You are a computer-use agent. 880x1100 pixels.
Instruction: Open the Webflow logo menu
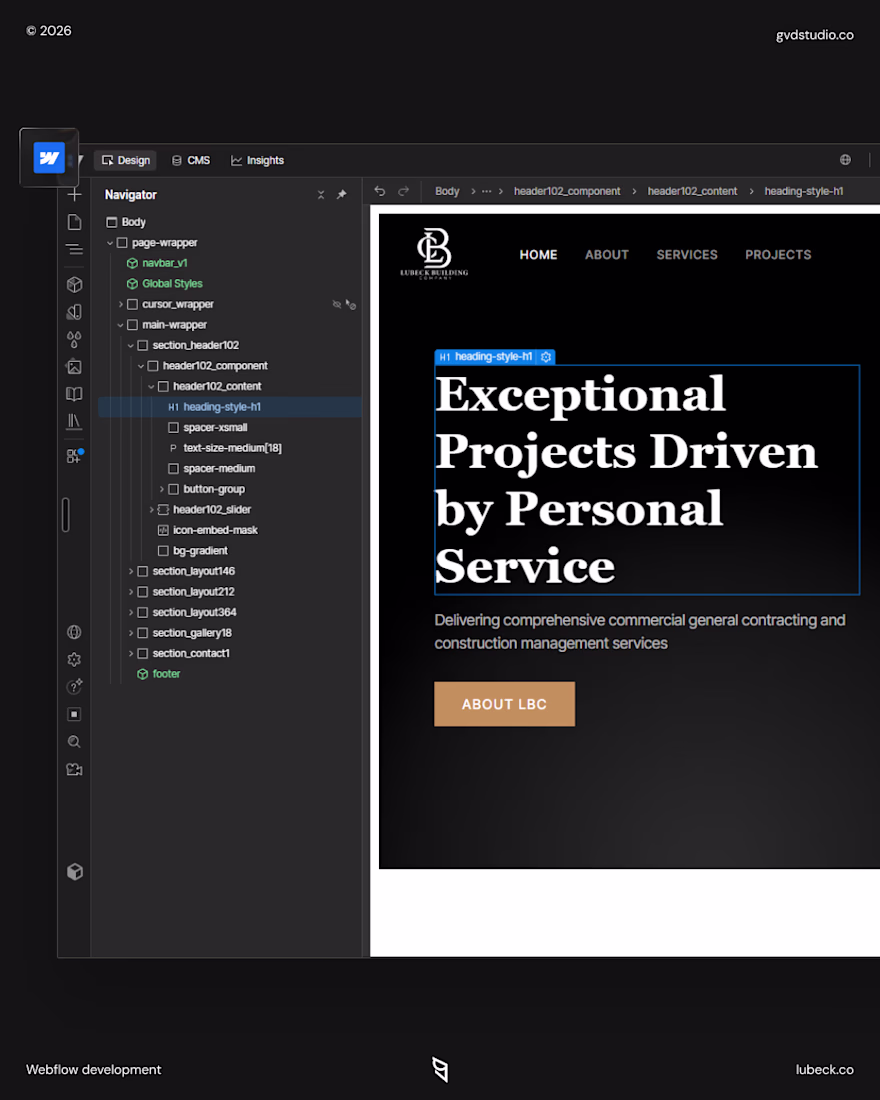[x=49, y=158]
